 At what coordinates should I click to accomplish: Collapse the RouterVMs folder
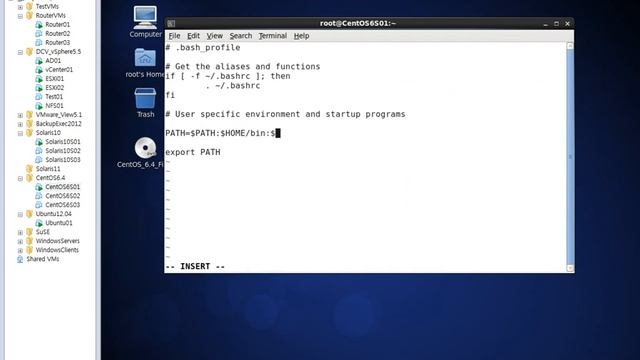(20, 16)
